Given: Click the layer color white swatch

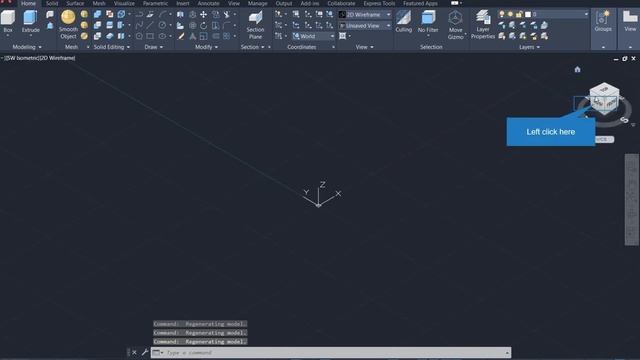Looking at the screenshot, I should pyautogui.click(x=528, y=14).
